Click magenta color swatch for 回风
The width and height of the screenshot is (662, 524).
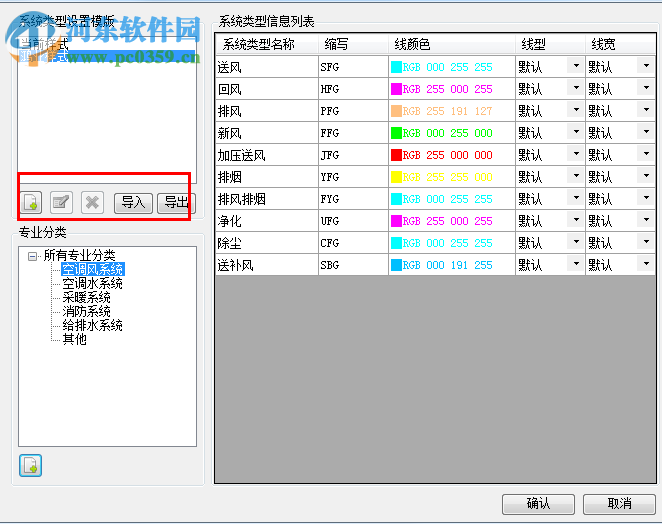coord(396,89)
